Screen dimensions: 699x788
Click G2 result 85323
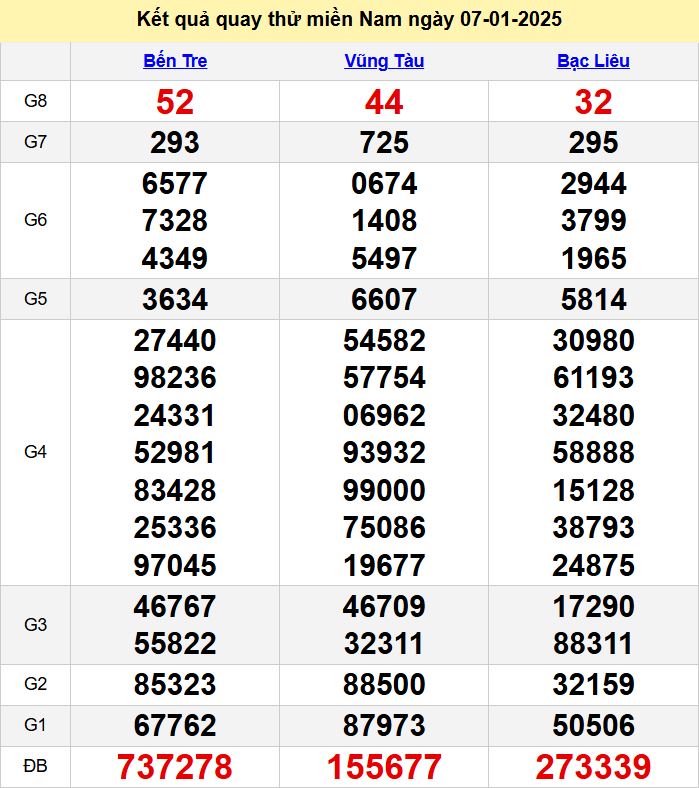pos(175,685)
